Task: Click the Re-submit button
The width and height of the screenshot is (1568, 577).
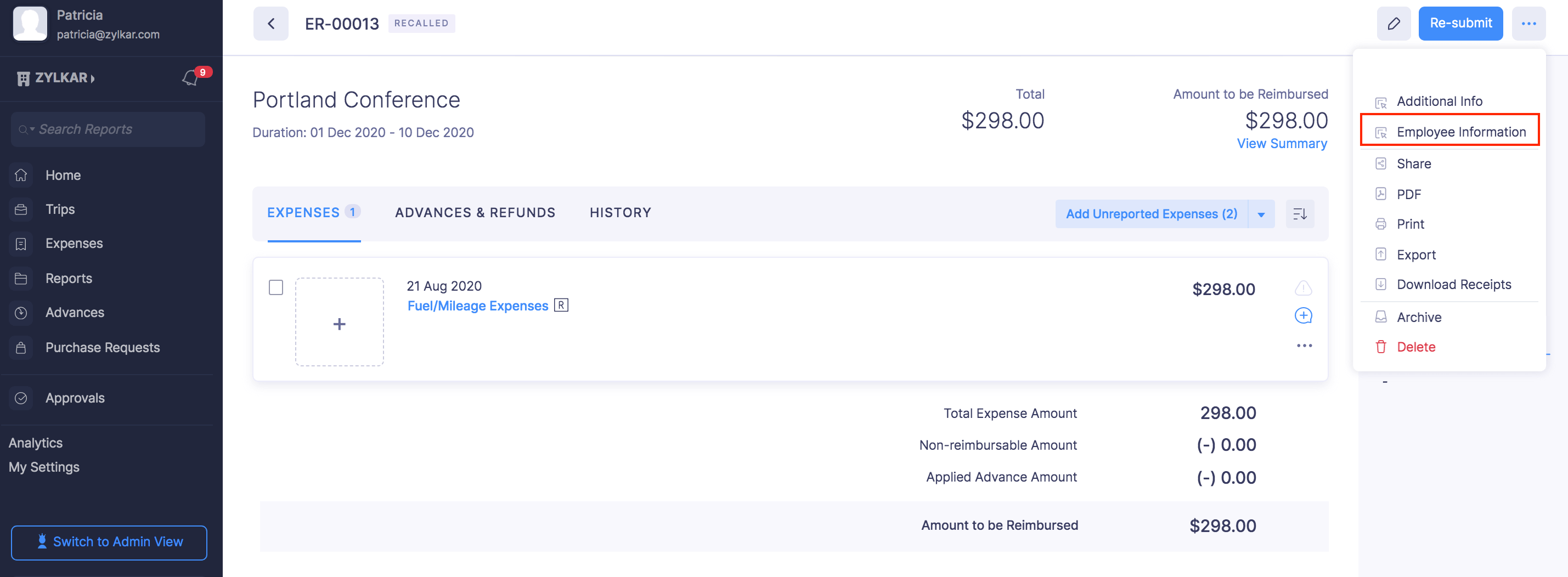Action: (x=1460, y=24)
